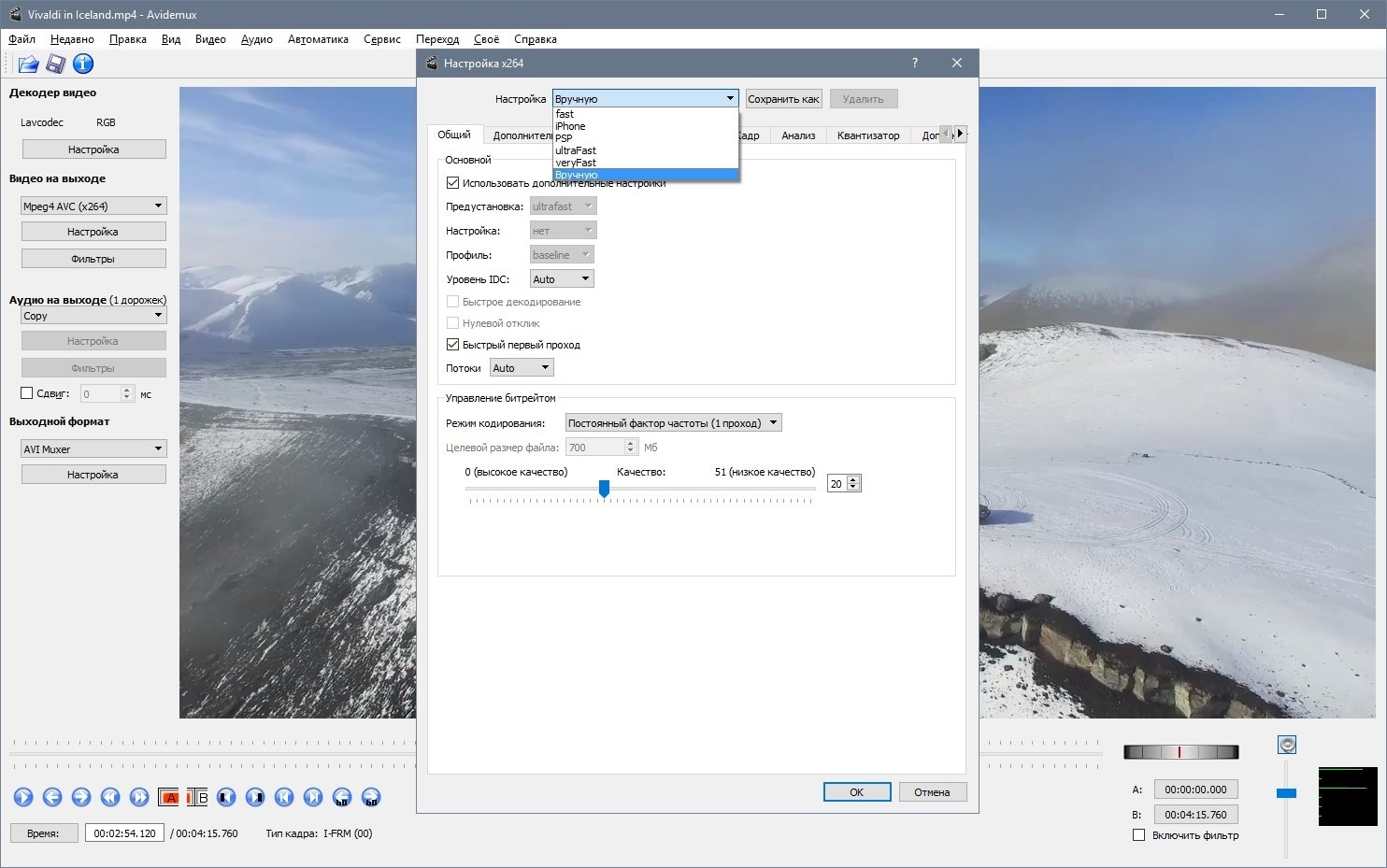This screenshot has width=1387, height=868.
Task: Click the Open video file toolbar icon
Action: tap(28, 64)
